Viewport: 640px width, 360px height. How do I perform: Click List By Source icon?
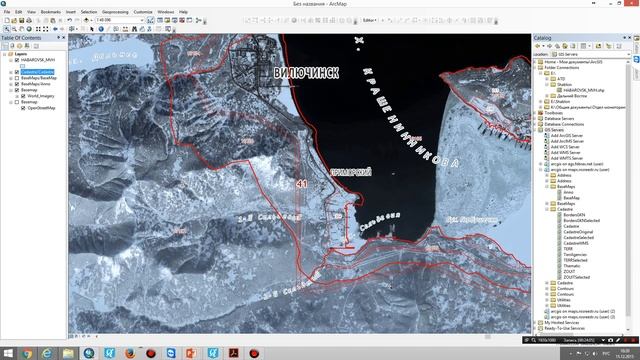(12, 46)
